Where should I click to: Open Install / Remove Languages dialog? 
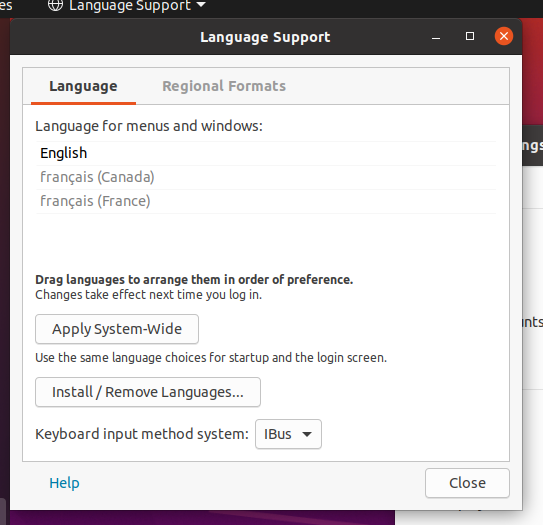point(148,392)
